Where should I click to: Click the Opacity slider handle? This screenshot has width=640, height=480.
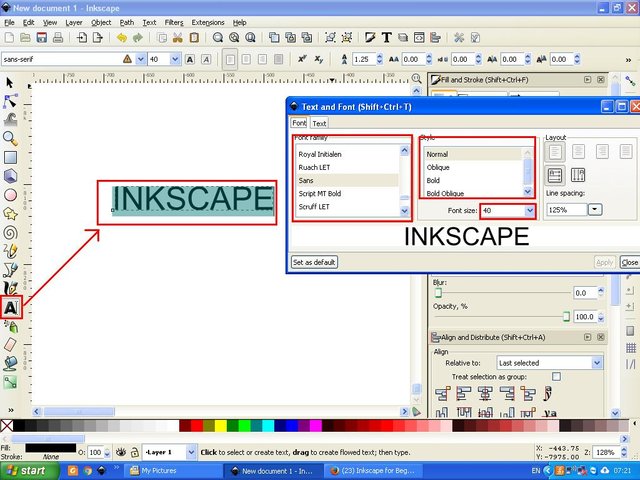click(566, 316)
